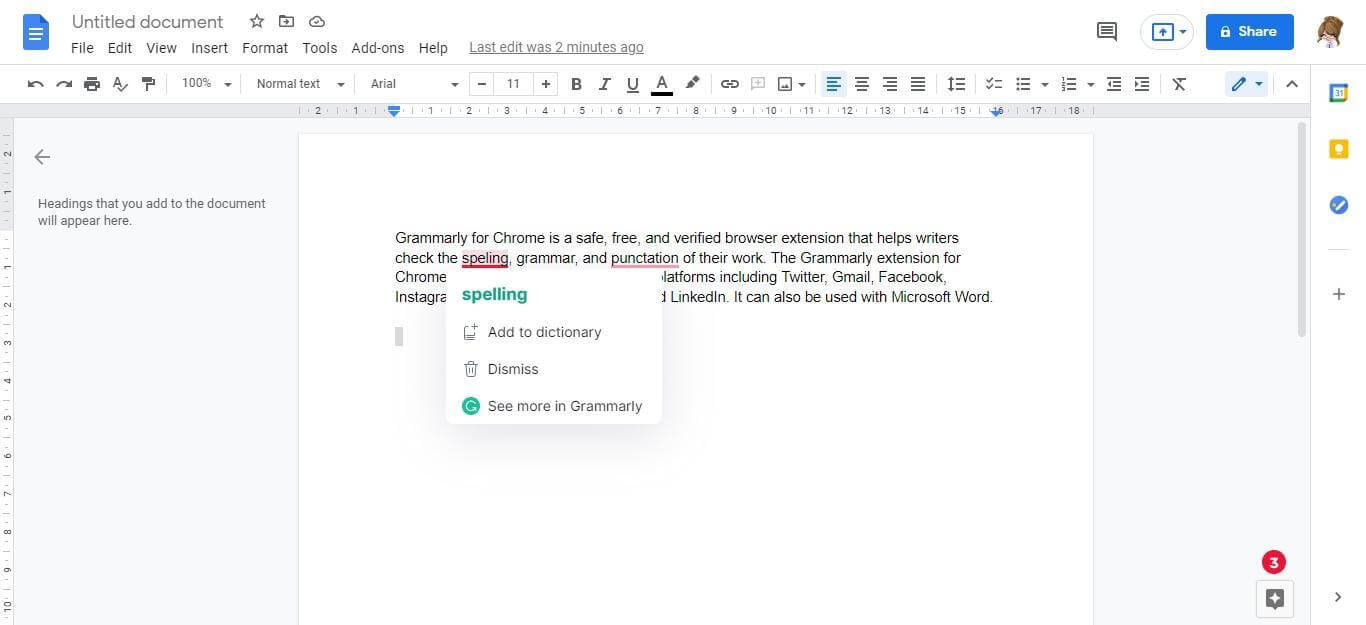
Task: Set right text alignment
Action: click(890, 84)
